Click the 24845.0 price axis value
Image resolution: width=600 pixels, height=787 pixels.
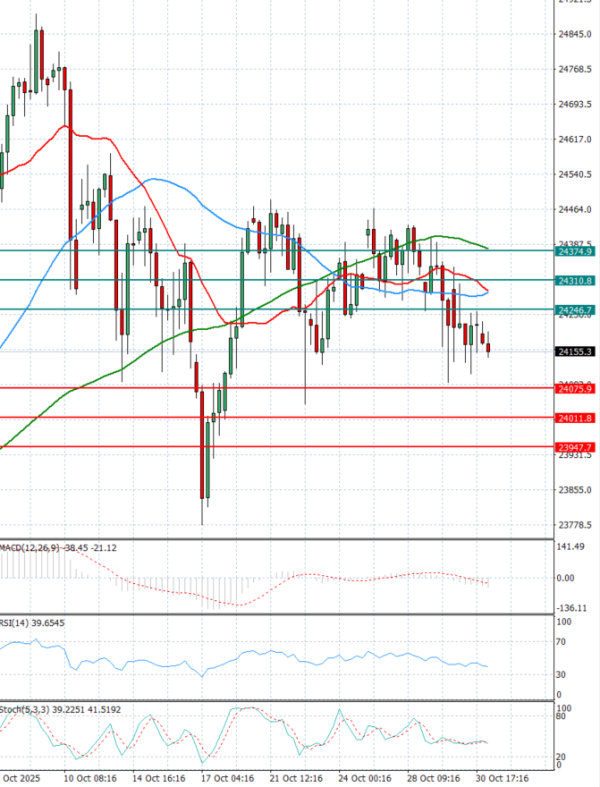click(x=575, y=35)
